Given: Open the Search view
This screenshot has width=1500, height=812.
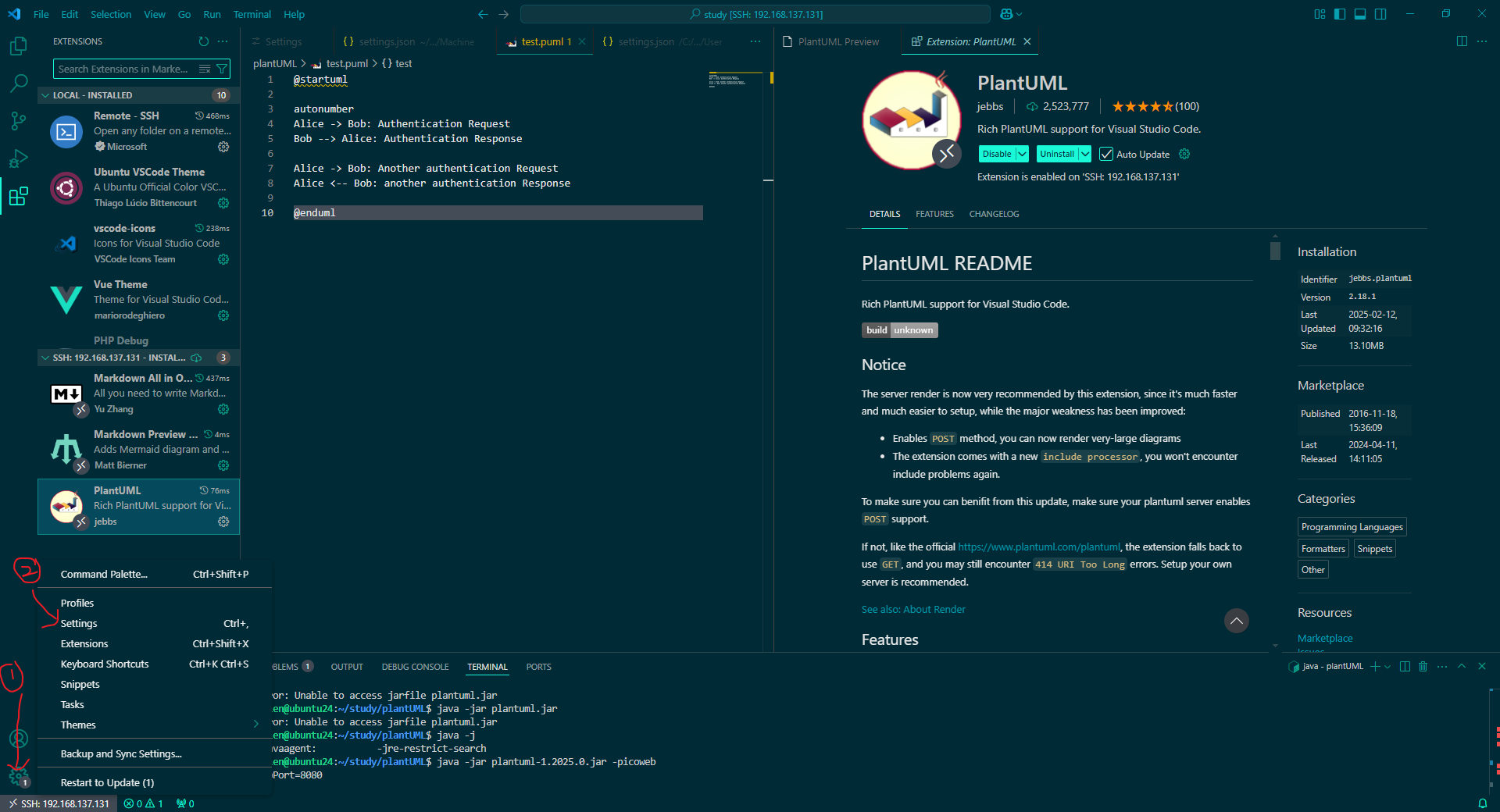Looking at the screenshot, I should 17,83.
